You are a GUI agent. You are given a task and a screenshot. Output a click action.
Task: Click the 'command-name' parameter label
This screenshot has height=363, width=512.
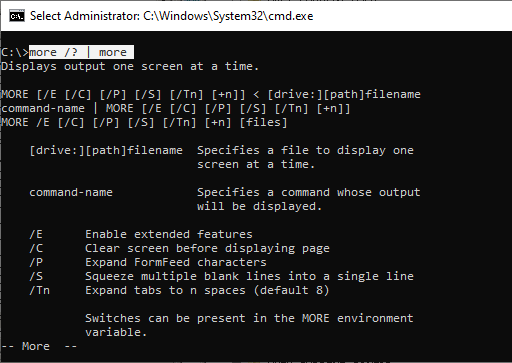pos(71,192)
